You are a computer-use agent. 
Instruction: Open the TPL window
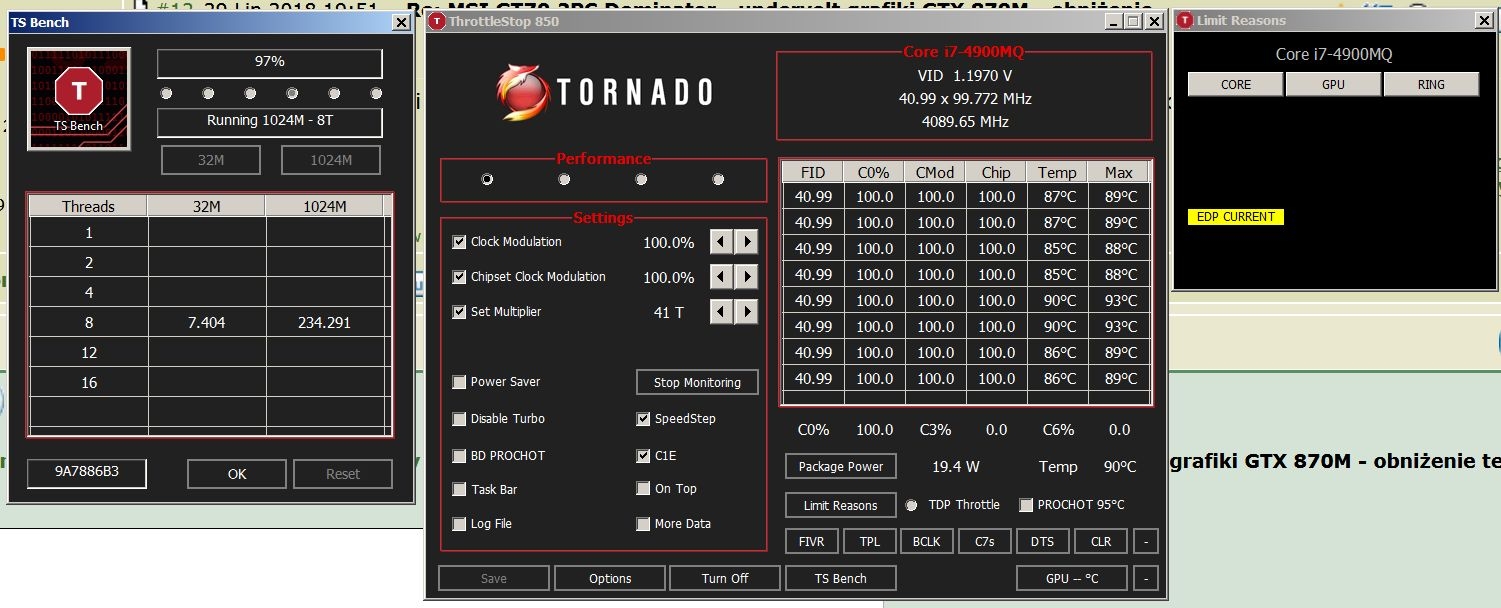coord(869,542)
